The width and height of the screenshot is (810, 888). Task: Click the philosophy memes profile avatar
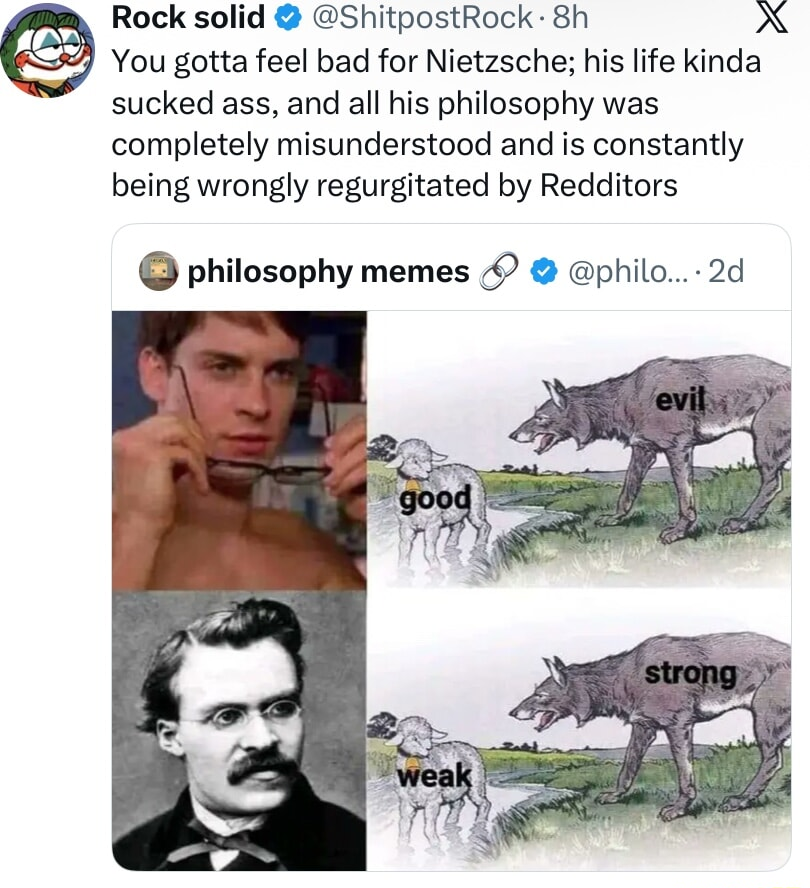157,270
